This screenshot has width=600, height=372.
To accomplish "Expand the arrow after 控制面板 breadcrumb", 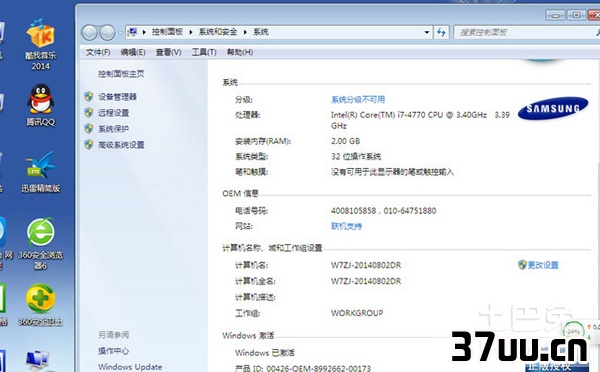I will 191,32.
